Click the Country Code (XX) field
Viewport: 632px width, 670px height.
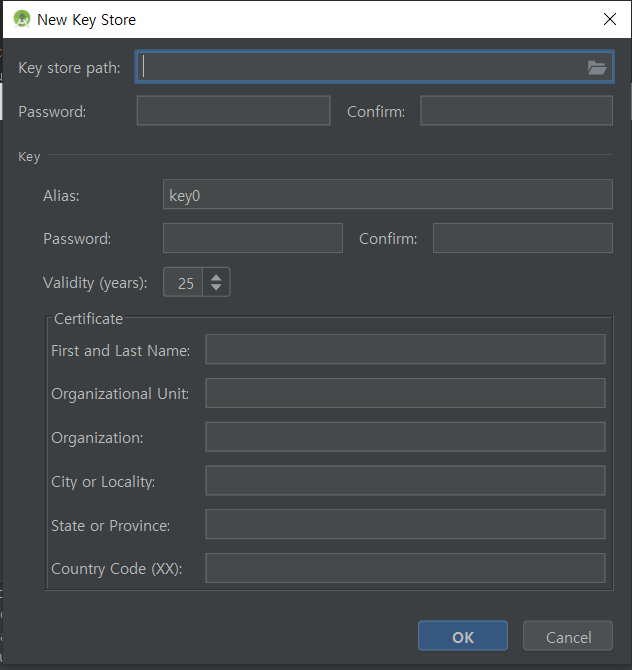(405, 568)
